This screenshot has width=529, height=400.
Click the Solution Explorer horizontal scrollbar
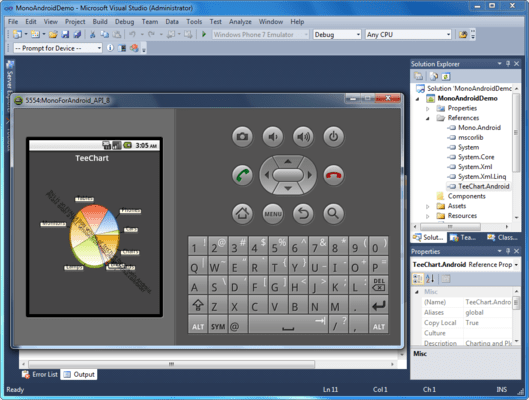[x=450, y=227]
